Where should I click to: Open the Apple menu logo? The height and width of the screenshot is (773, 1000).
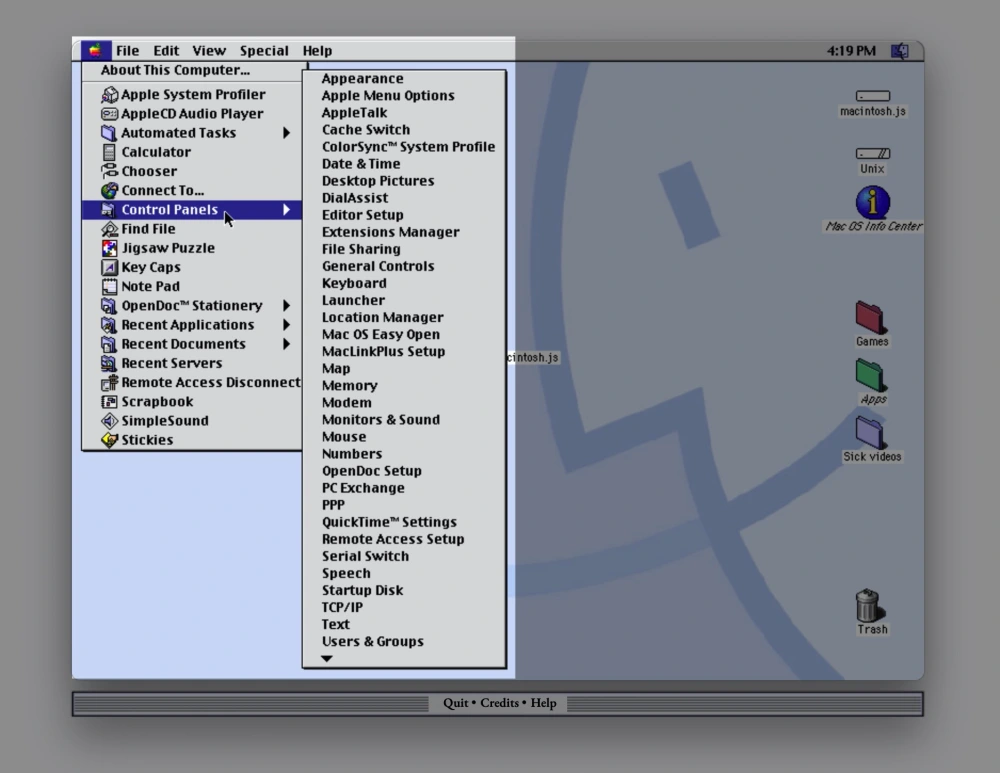tap(96, 50)
